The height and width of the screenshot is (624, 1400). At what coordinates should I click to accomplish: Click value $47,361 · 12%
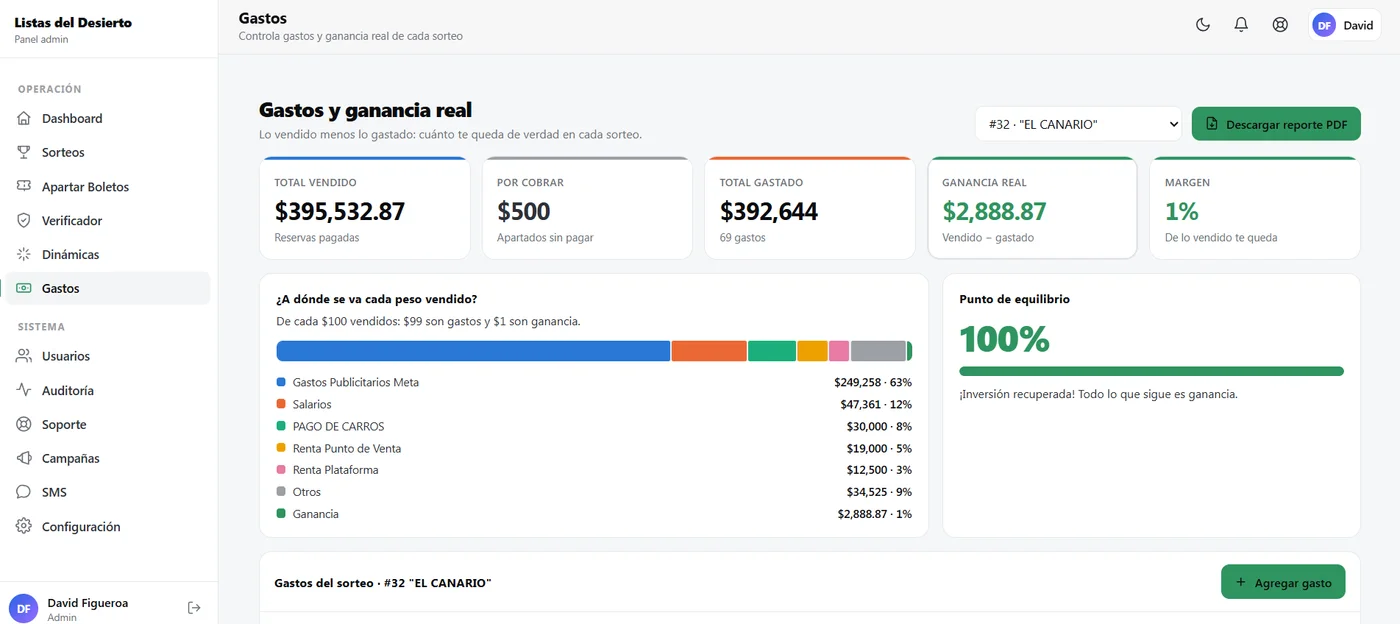pyautogui.click(x=876, y=404)
